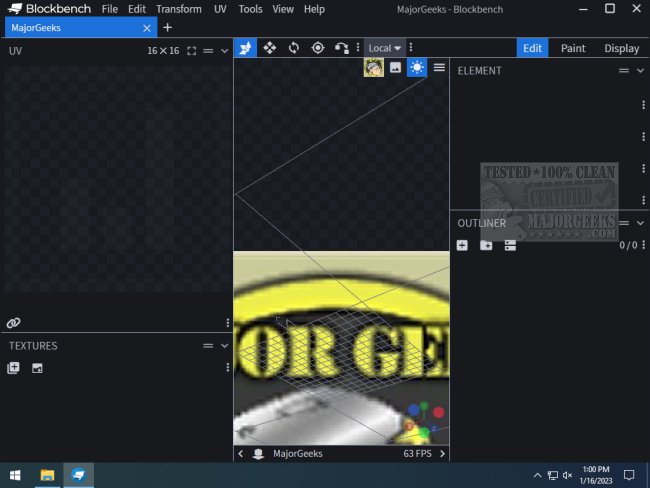Open the UV menu in menu bar
650x488 pixels.
[x=220, y=9]
